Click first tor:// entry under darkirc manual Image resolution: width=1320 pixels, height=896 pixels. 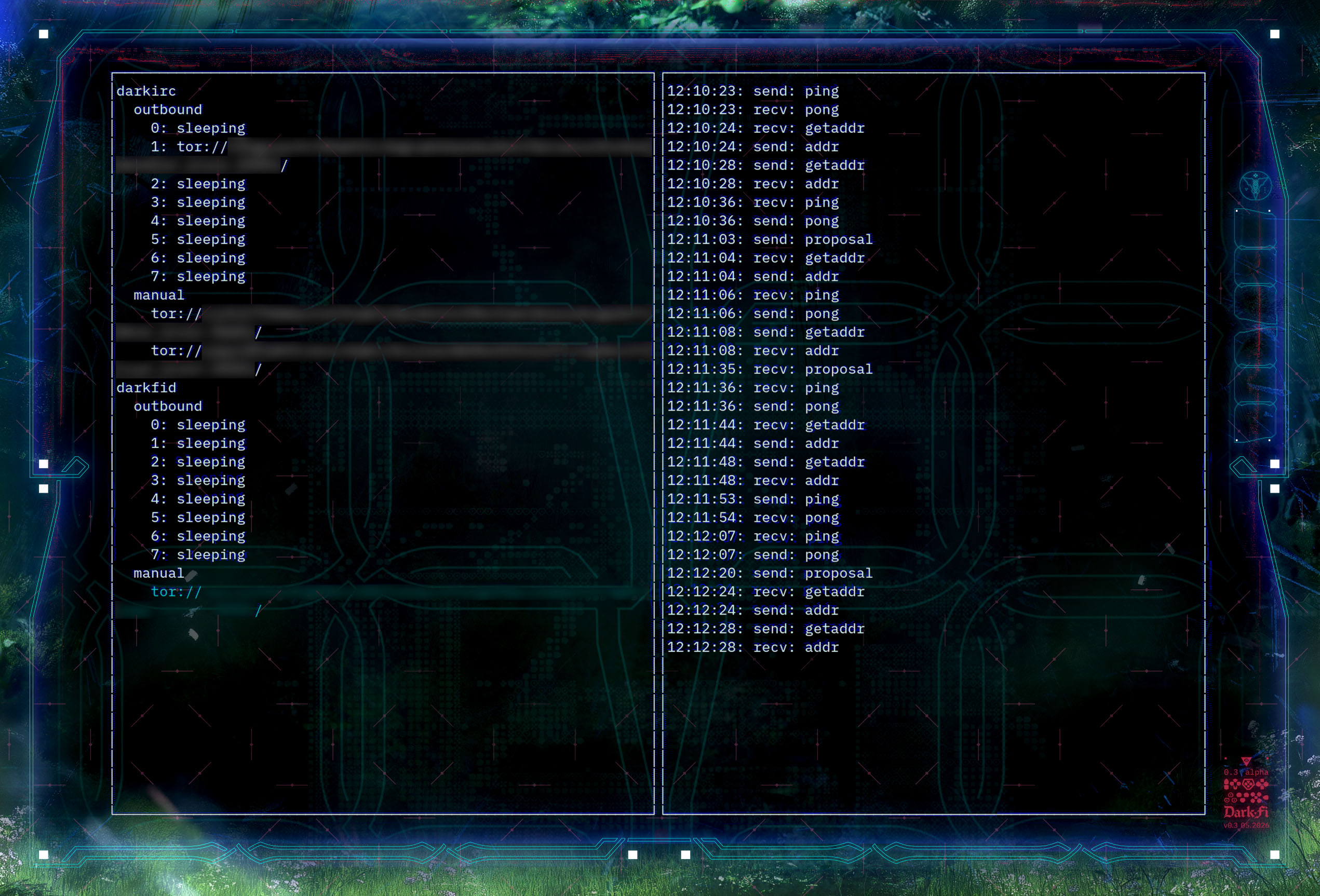tap(383, 323)
